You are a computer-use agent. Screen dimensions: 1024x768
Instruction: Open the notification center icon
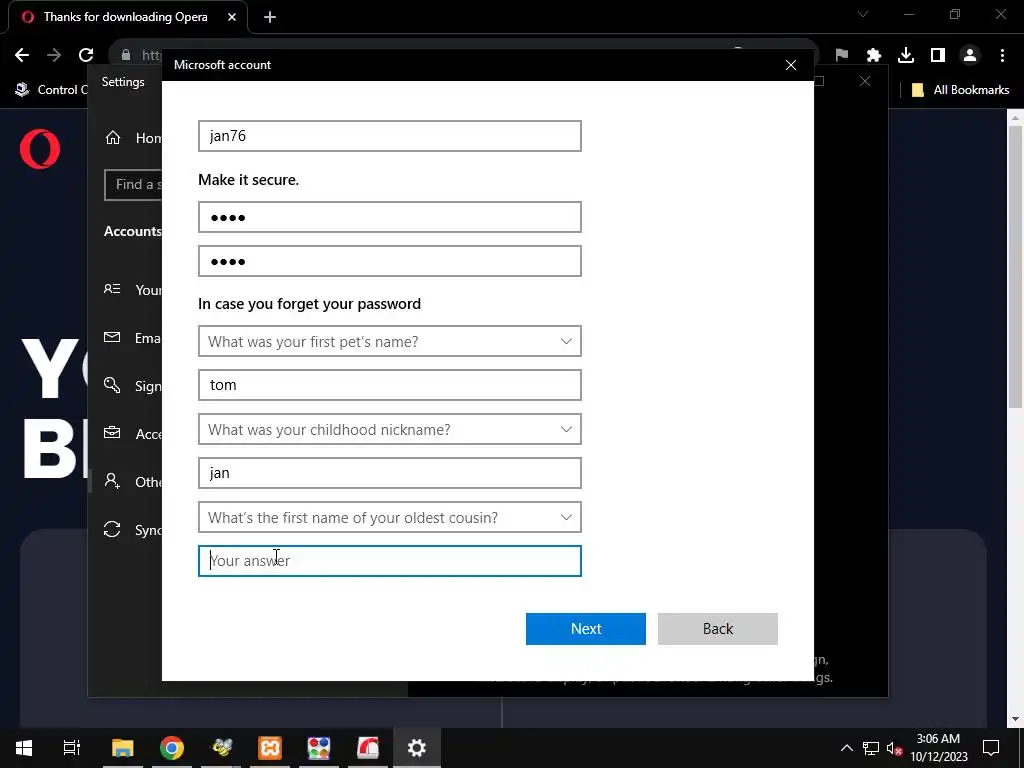coord(991,748)
